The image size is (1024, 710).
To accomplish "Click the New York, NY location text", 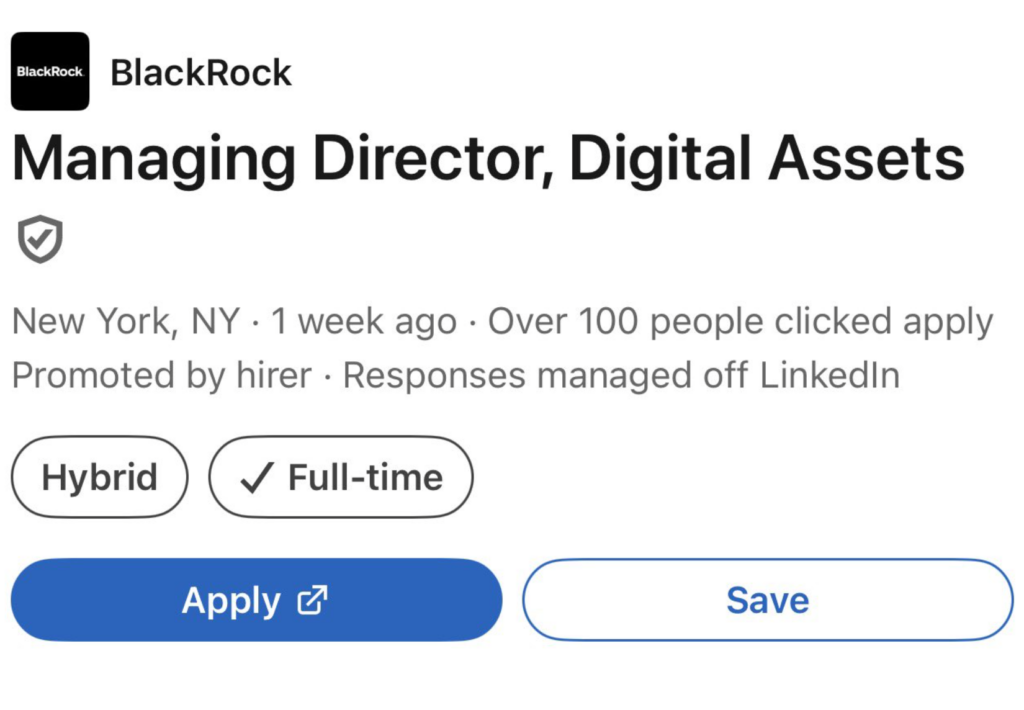I will click(x=126, y=322).
